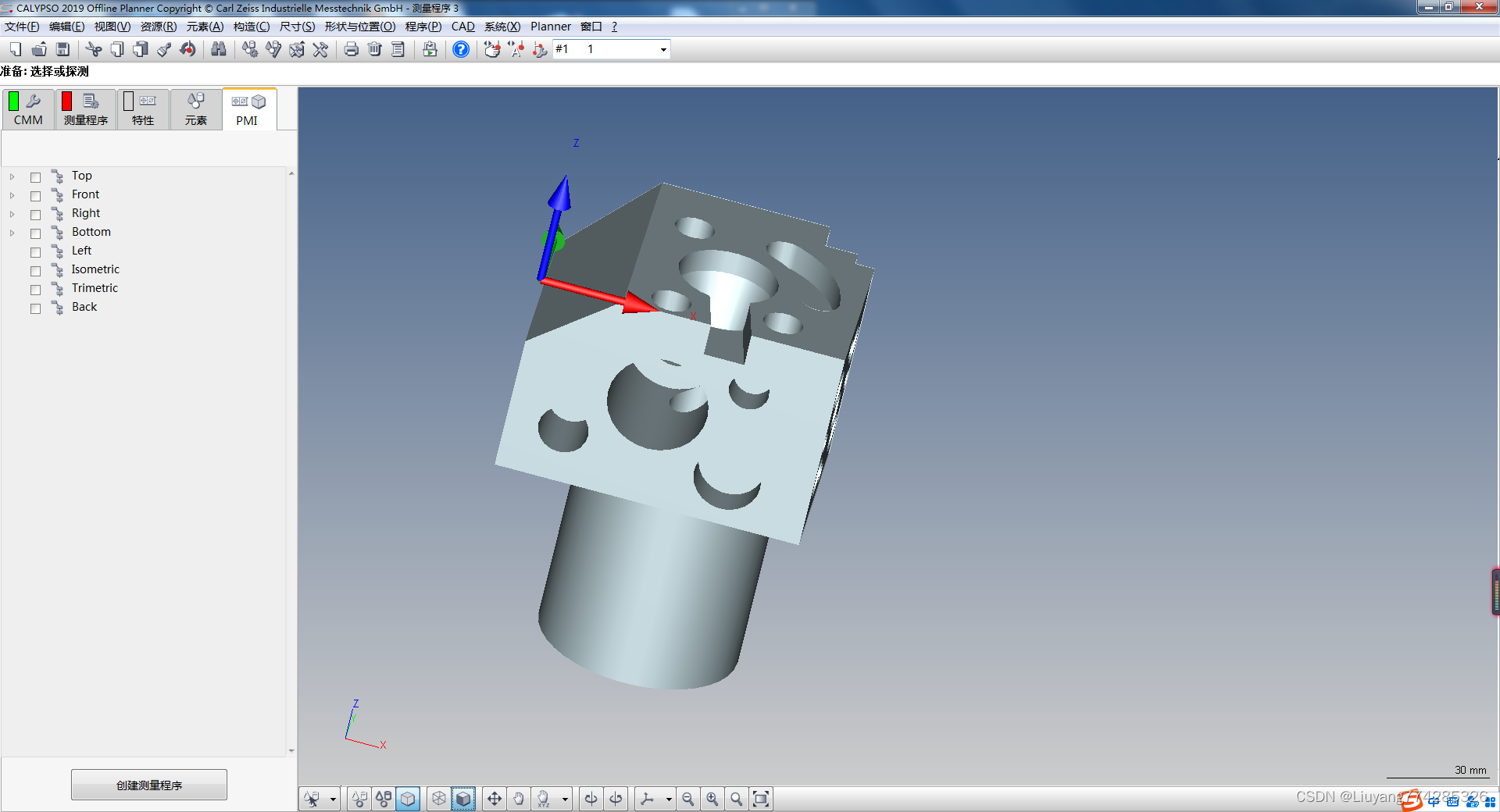The image size is (1500, 812).
Task: Click the 创建测量程序 button
Action: tap(149, 785)
